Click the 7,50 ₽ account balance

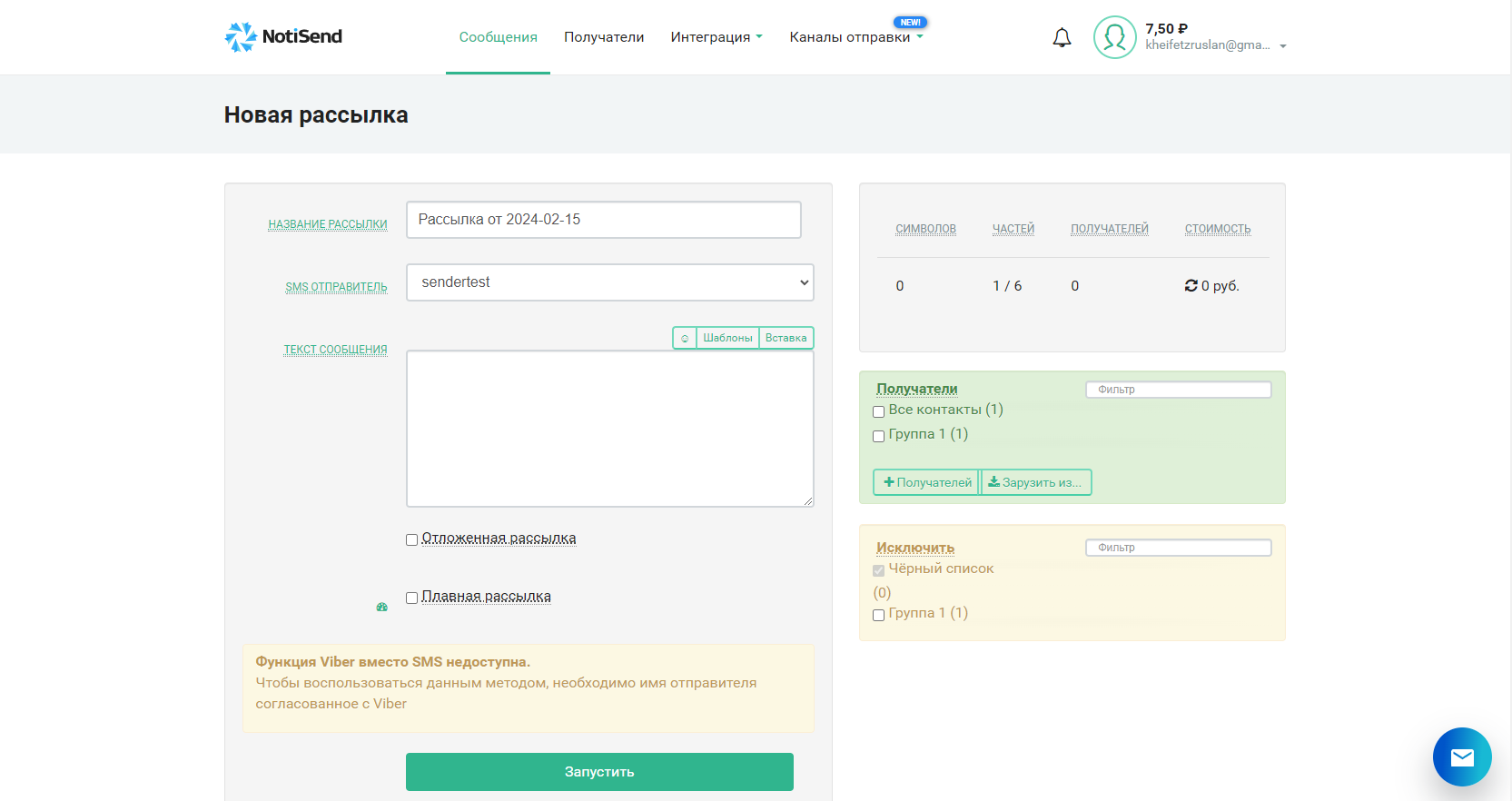click(x=1167, y=29)
